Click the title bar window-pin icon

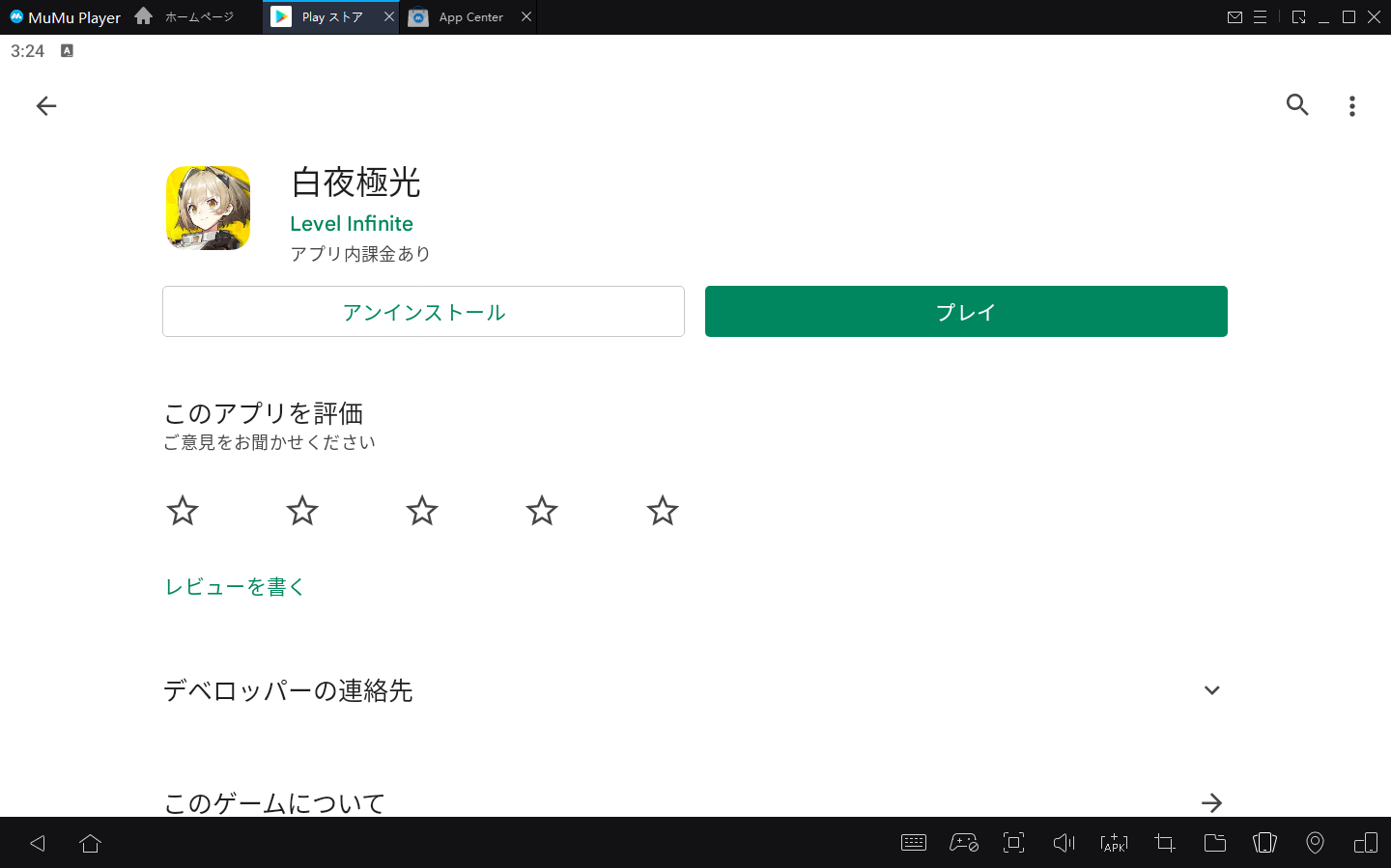(1299, 17)
